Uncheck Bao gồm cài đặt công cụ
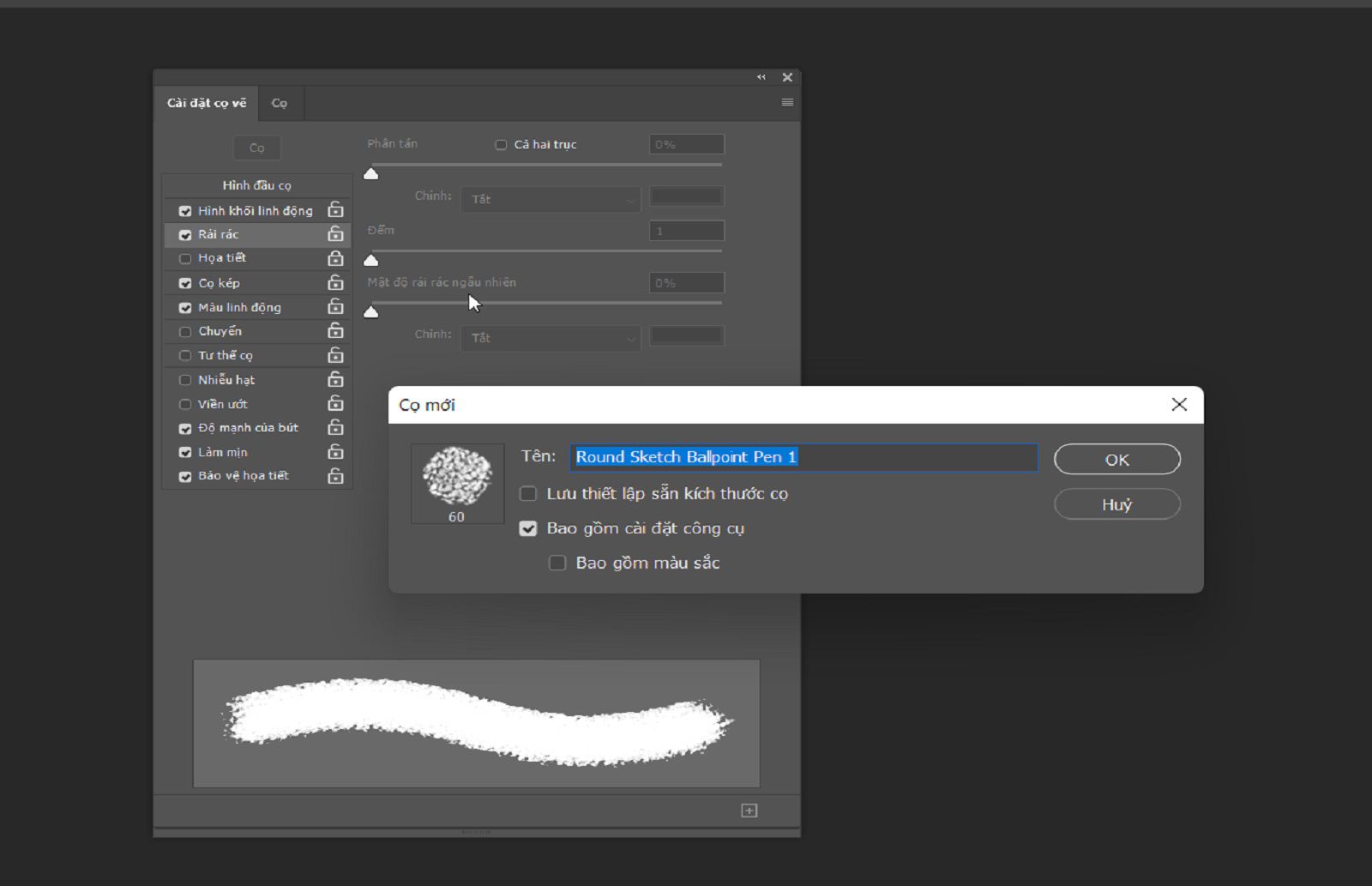This screenshot has height=886, width=1372. tap(528, 528)
